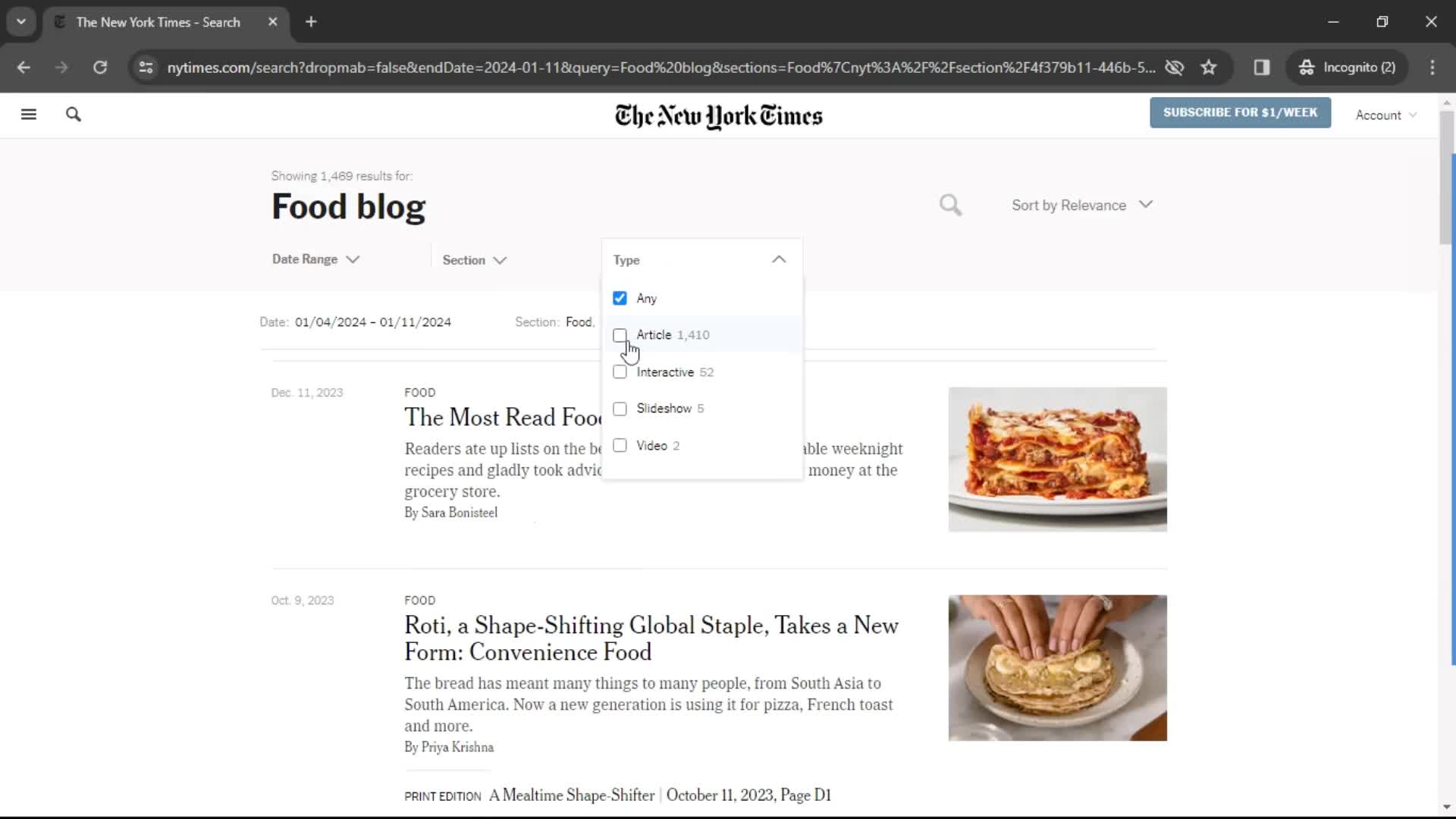The height and width of the screenshot is (819, 1456).
Task: Click the third-party cookies blocked eye icon
Action: (1175, 67)
